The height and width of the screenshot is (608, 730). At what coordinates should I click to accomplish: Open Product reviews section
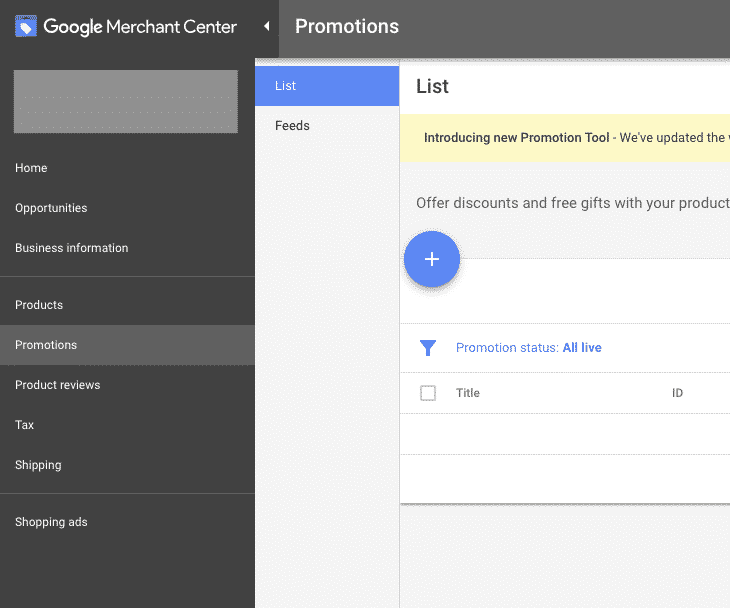[127, 385]
